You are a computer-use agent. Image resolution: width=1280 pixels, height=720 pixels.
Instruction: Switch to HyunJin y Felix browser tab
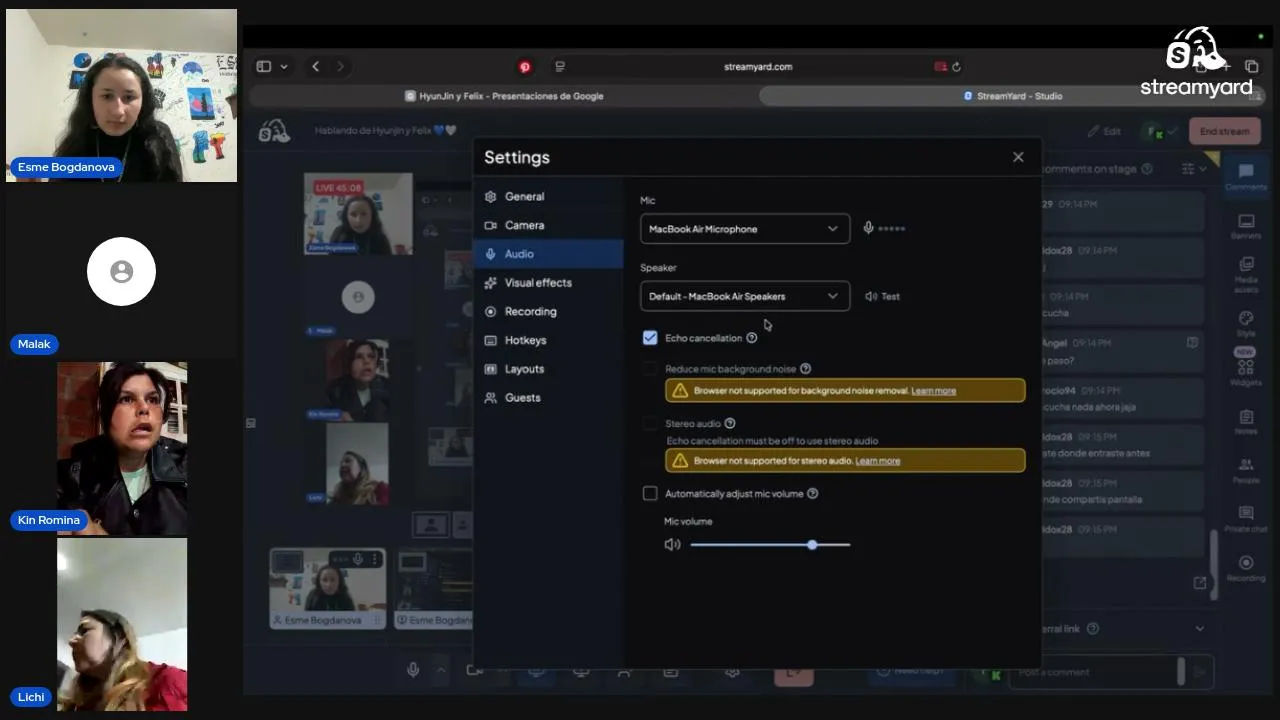pyautogui.click(x=504, y=96)
